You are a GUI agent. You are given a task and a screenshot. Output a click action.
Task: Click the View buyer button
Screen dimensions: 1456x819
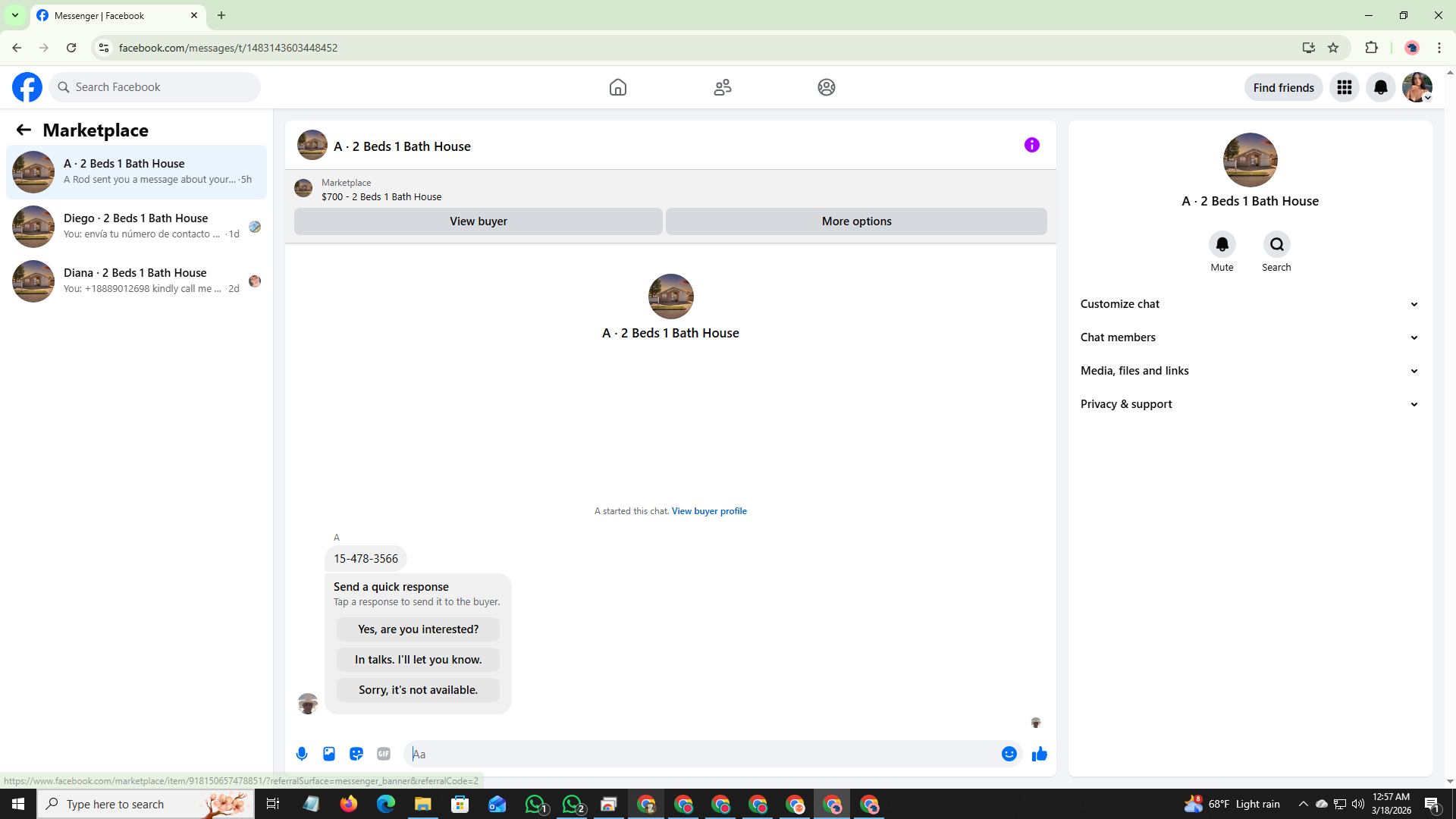pyautogui.click(x=479, y=221)
